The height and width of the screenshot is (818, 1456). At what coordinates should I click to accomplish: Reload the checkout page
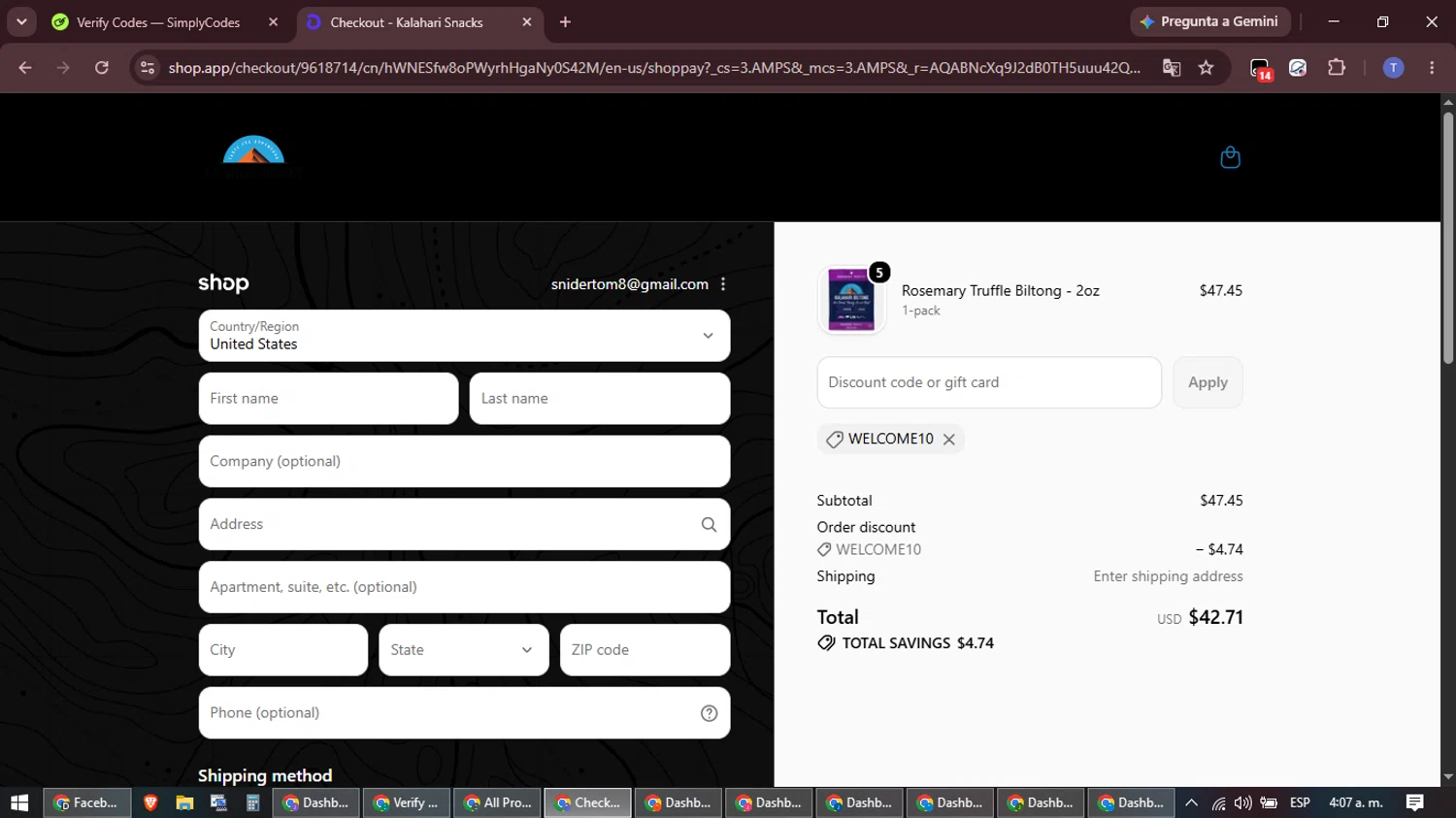(x=102, y=68)
